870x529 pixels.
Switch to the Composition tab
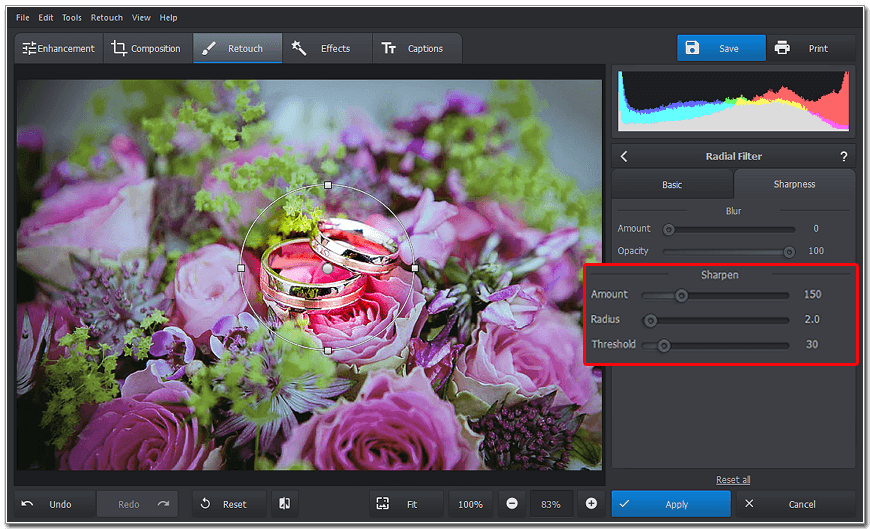148,48
